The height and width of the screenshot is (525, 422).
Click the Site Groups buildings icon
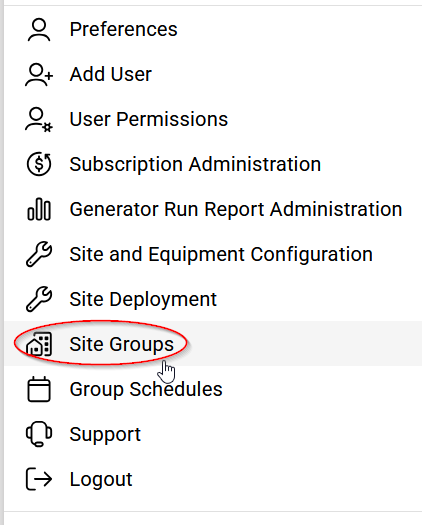pos(39,344)
